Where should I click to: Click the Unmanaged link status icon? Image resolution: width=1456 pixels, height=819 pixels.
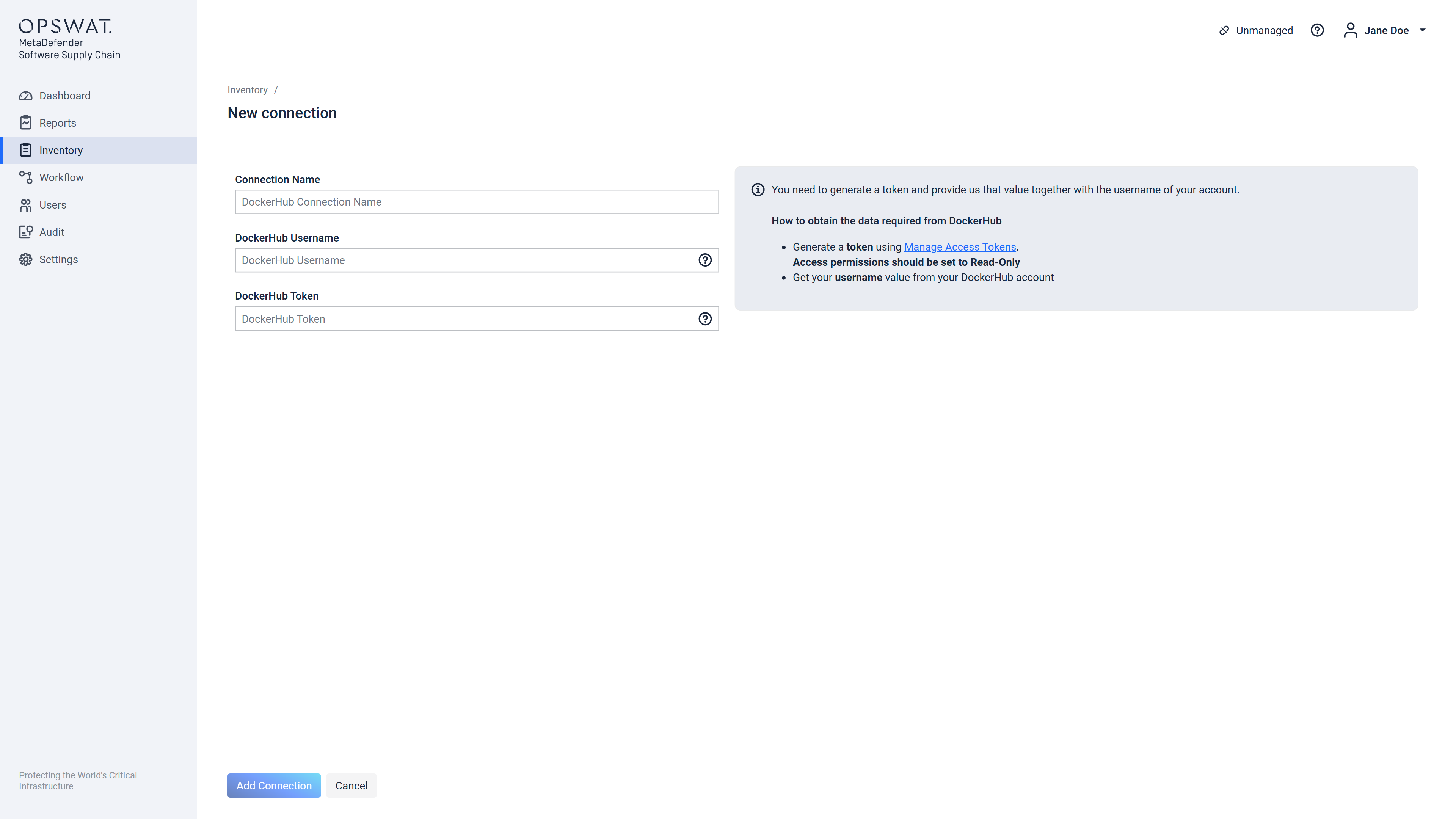click(1224, 30)
